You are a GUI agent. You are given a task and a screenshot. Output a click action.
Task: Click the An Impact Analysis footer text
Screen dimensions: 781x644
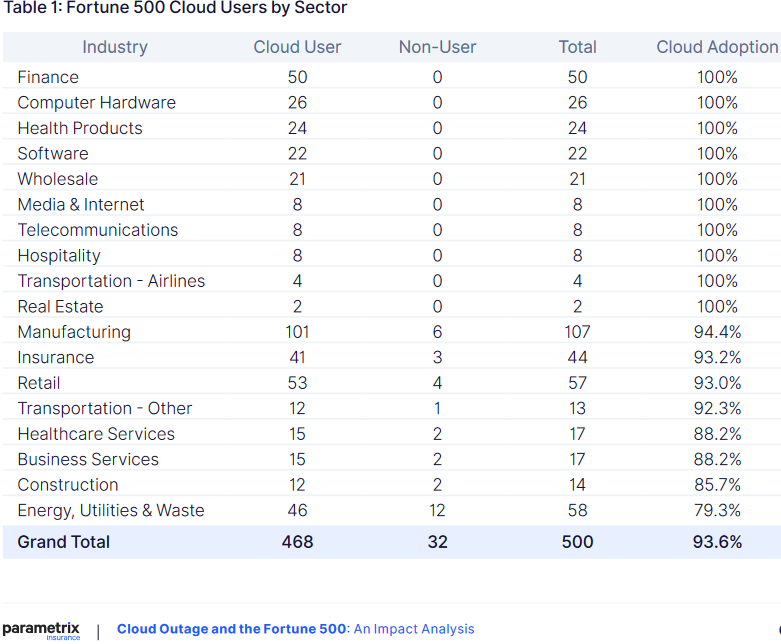click(414, 629)
